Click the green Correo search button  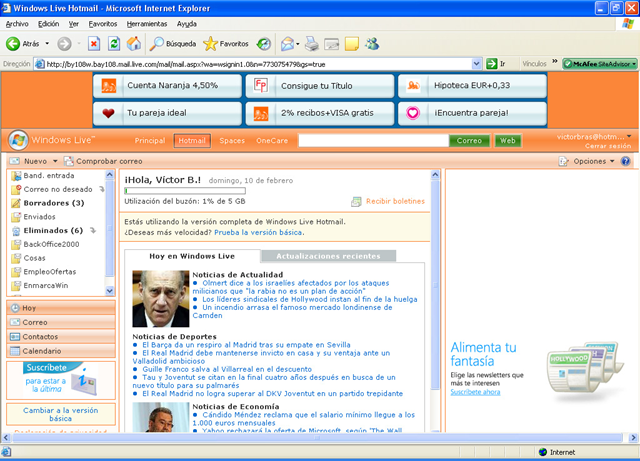(x=469, y=140)
